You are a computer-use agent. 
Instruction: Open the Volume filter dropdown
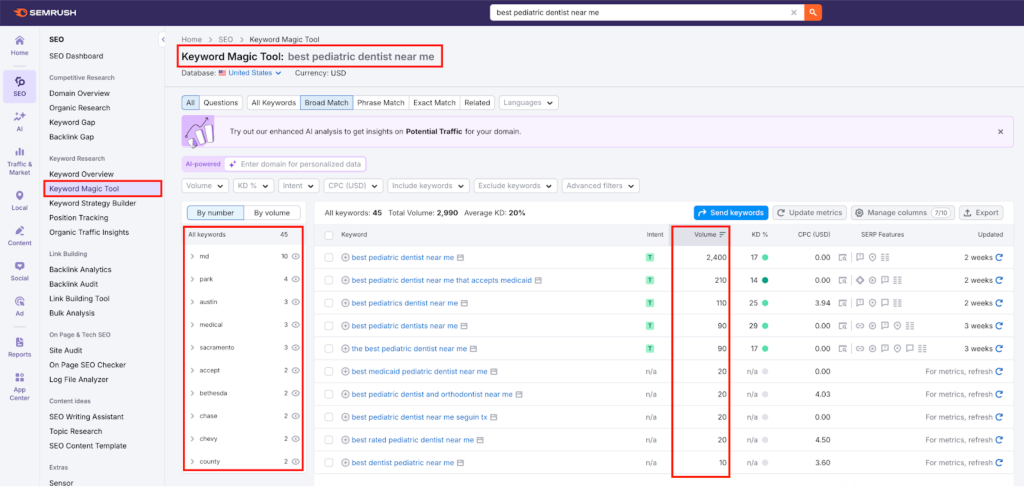pyautogui.click(x=205, y=185)
